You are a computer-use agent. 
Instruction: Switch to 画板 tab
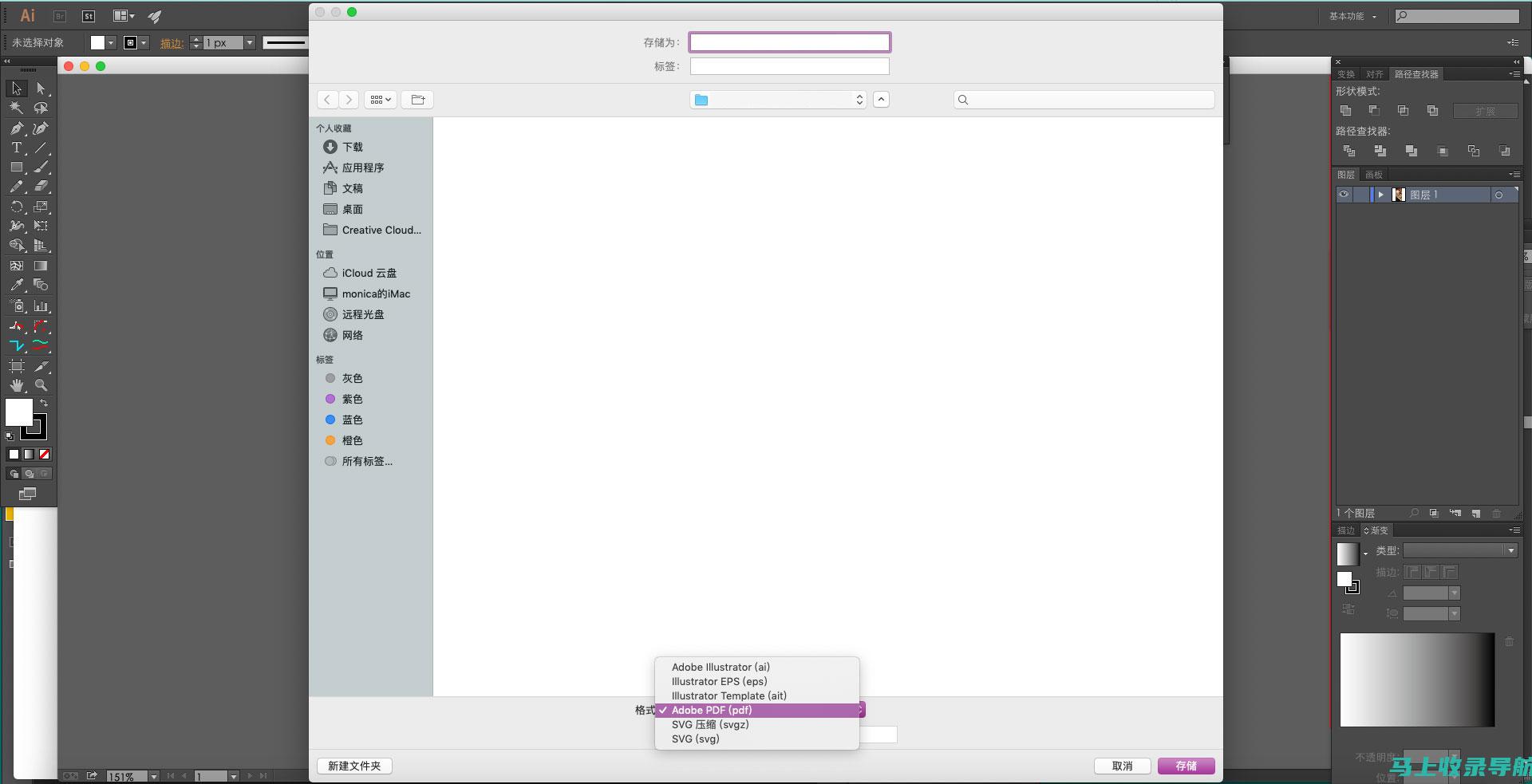(1373, 175)
